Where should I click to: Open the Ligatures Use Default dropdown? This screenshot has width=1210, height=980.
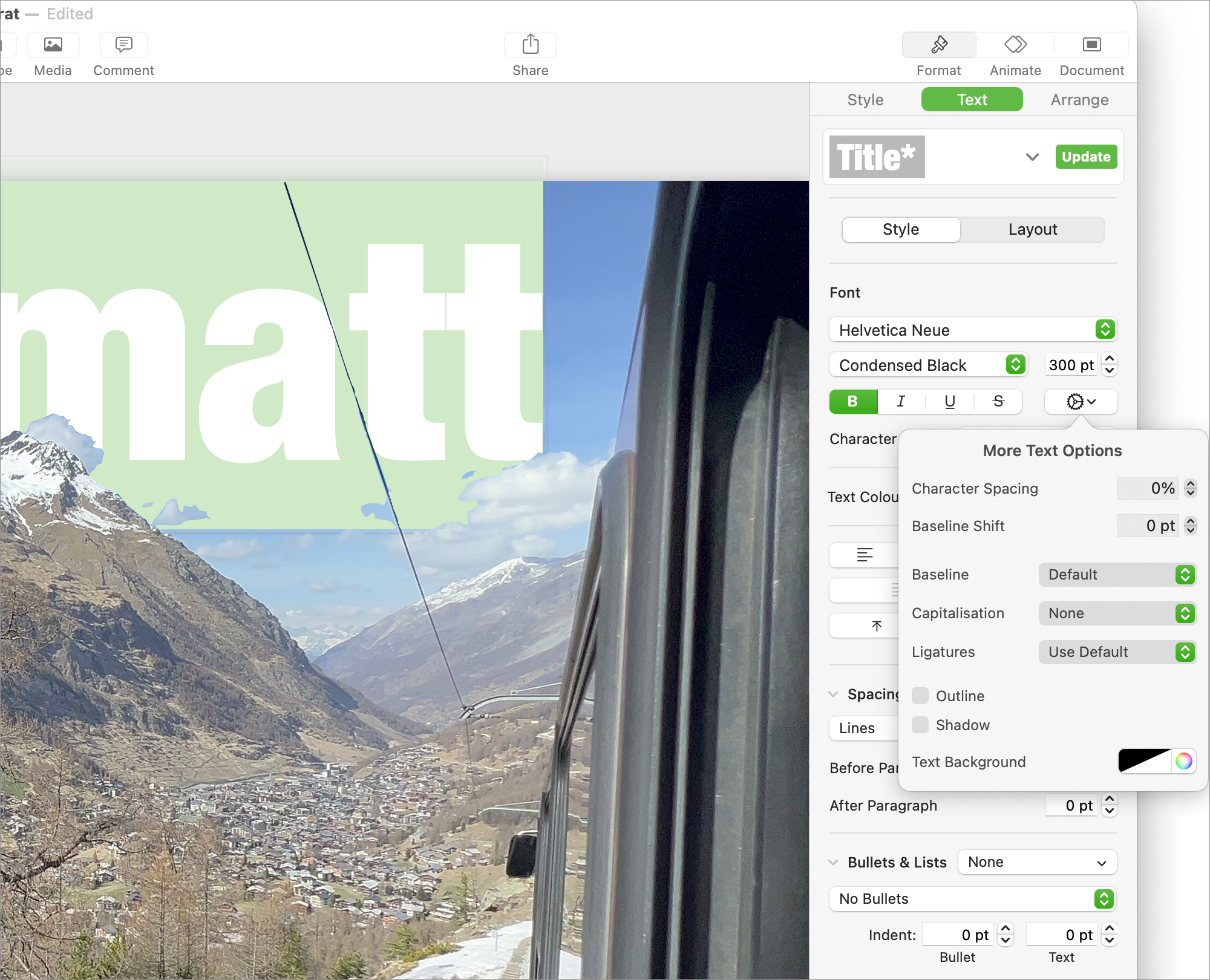coord(1117,652)
